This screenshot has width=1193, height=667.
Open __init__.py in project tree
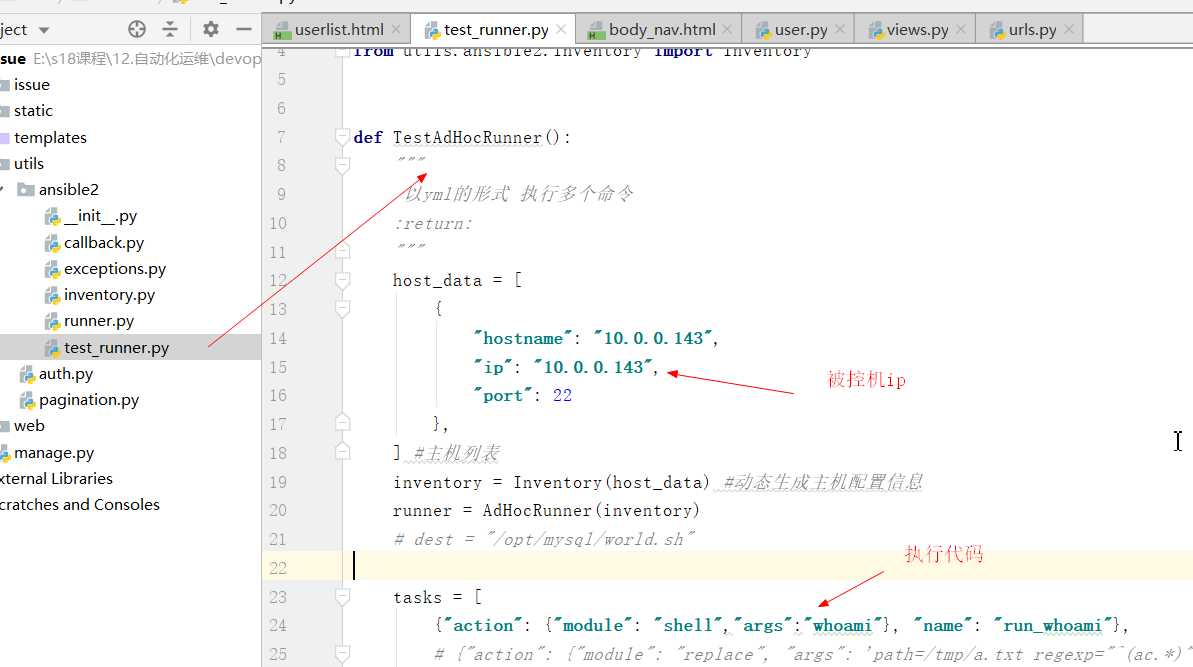[x=100, y=216]
